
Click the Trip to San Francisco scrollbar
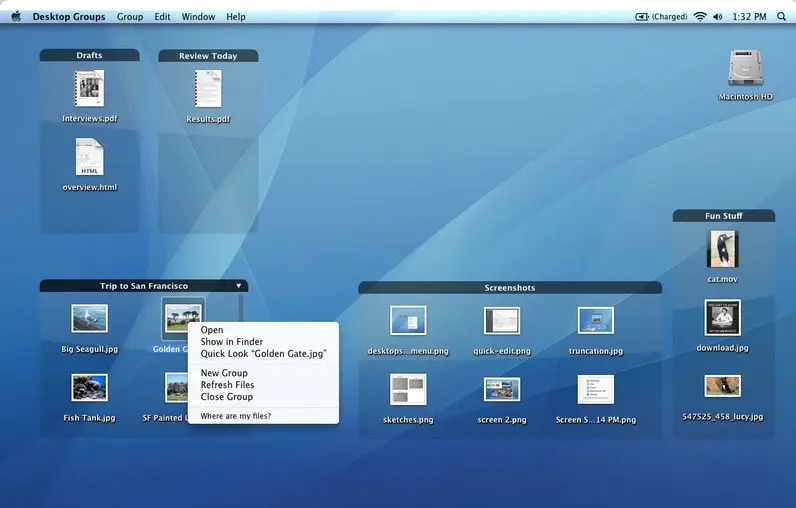[241, 308]
